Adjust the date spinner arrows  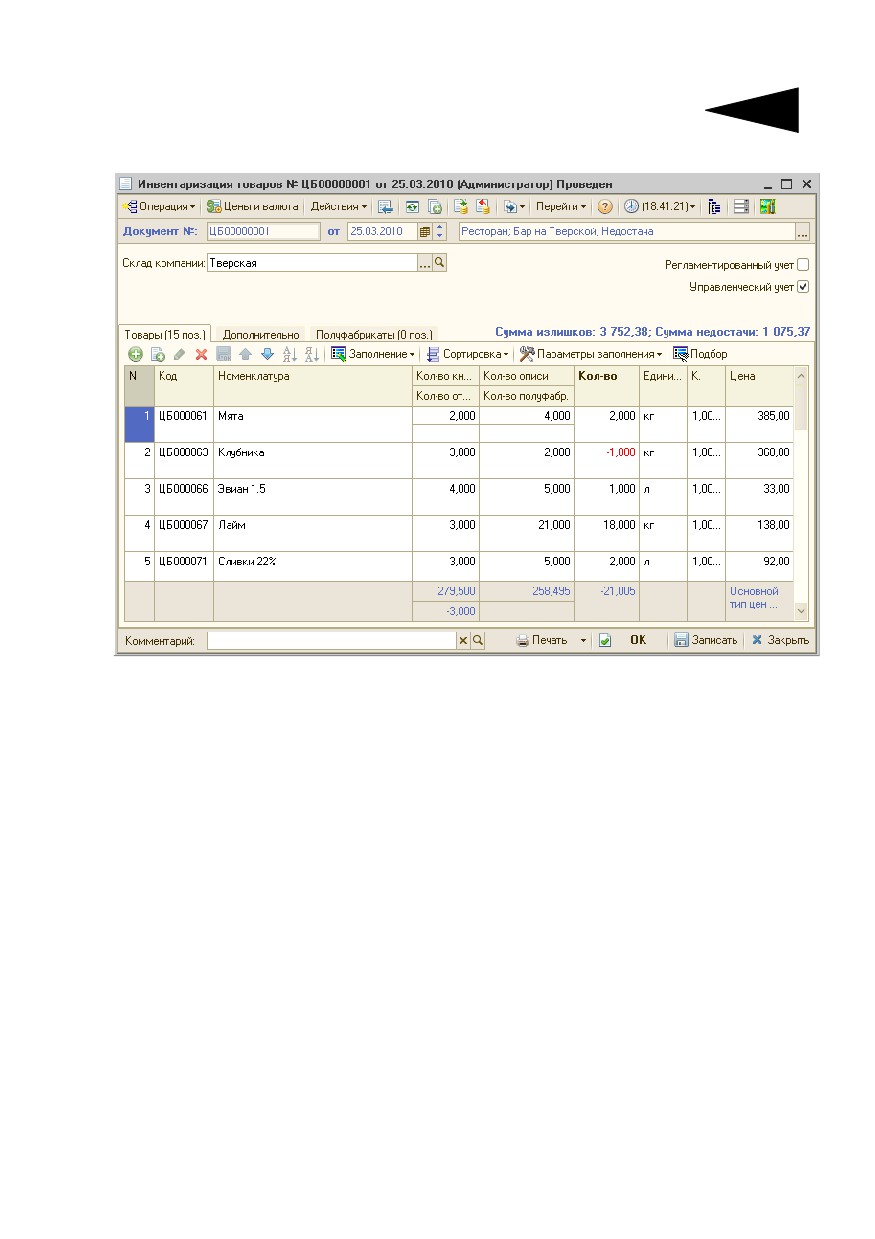point(439,231)
